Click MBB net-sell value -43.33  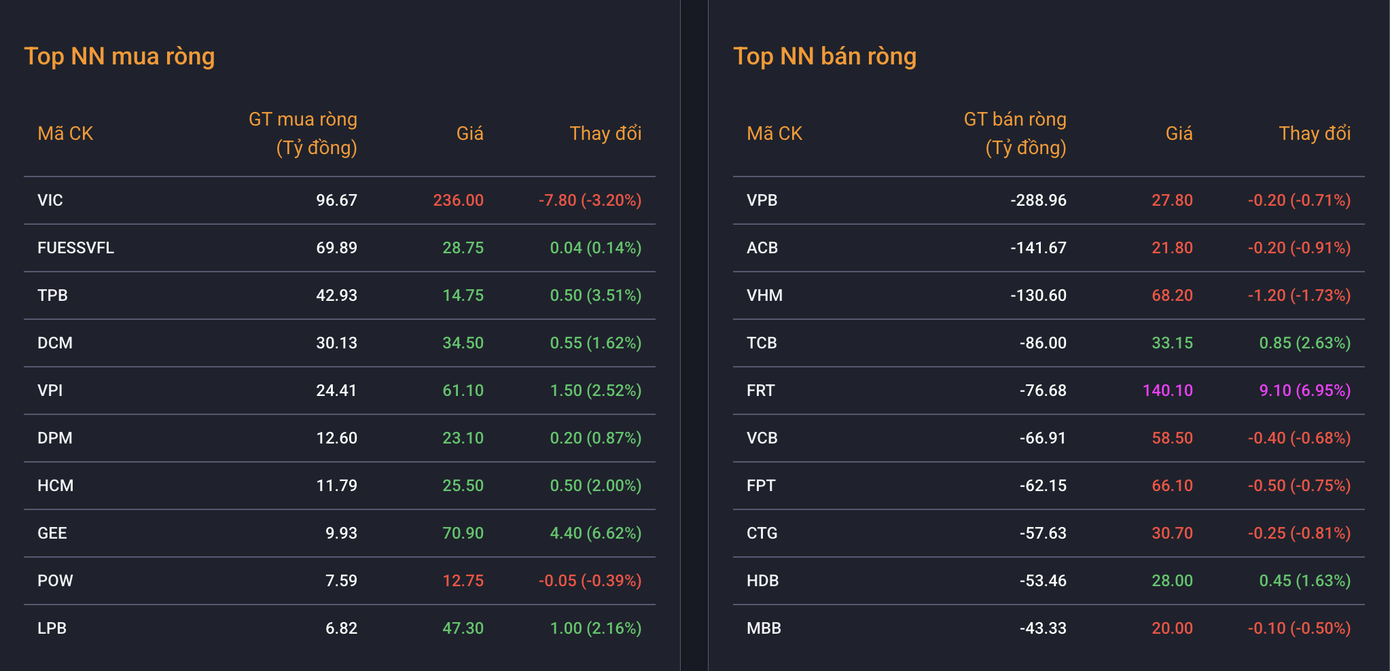(1043, 628)
